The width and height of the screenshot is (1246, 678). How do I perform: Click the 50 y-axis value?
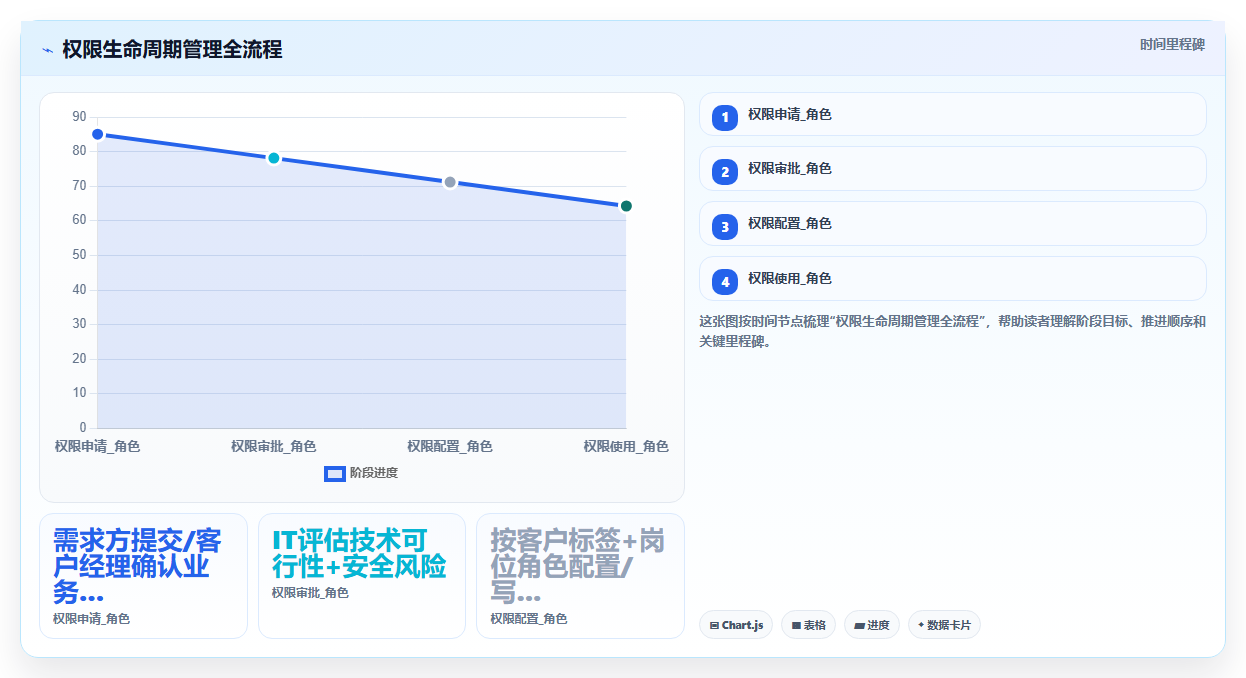coord(80,255)
